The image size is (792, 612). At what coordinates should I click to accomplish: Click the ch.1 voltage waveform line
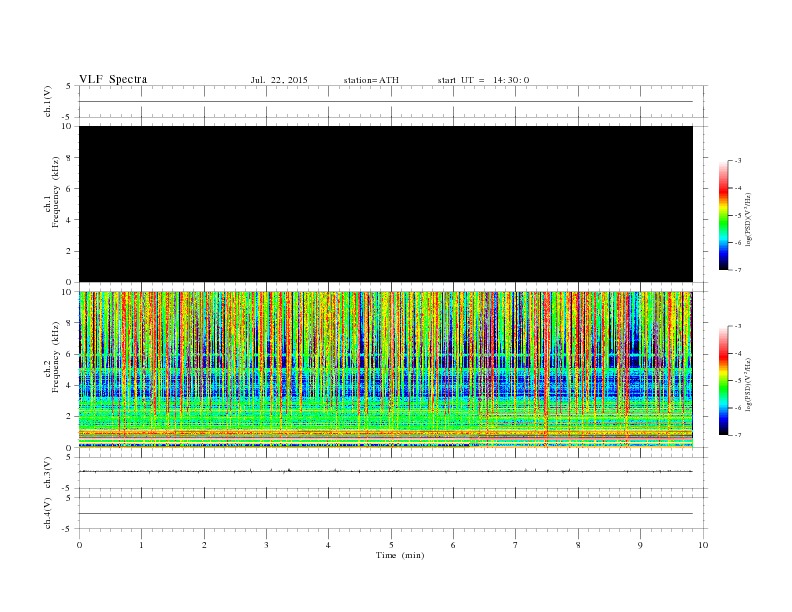[386, 101]
